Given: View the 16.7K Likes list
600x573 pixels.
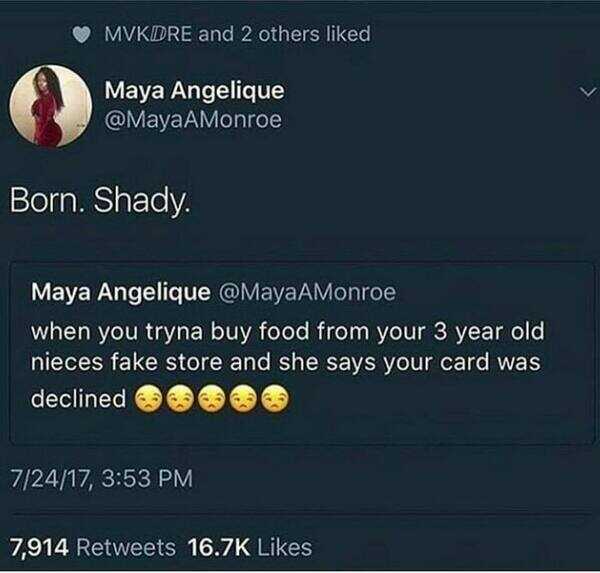Looking at the screenshot, I should 249,547.
